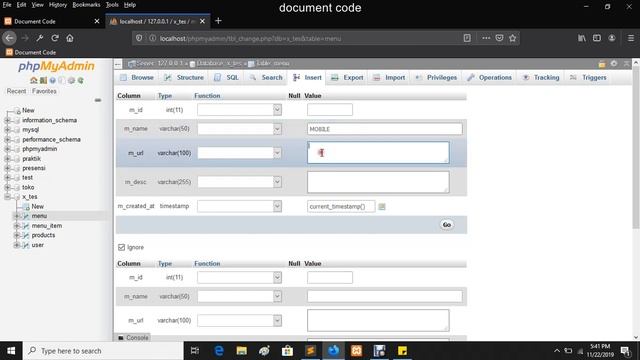Viewport: 640px width, 360px height.
Task: Collapse the navigation panel link icon
Action: 98,100
